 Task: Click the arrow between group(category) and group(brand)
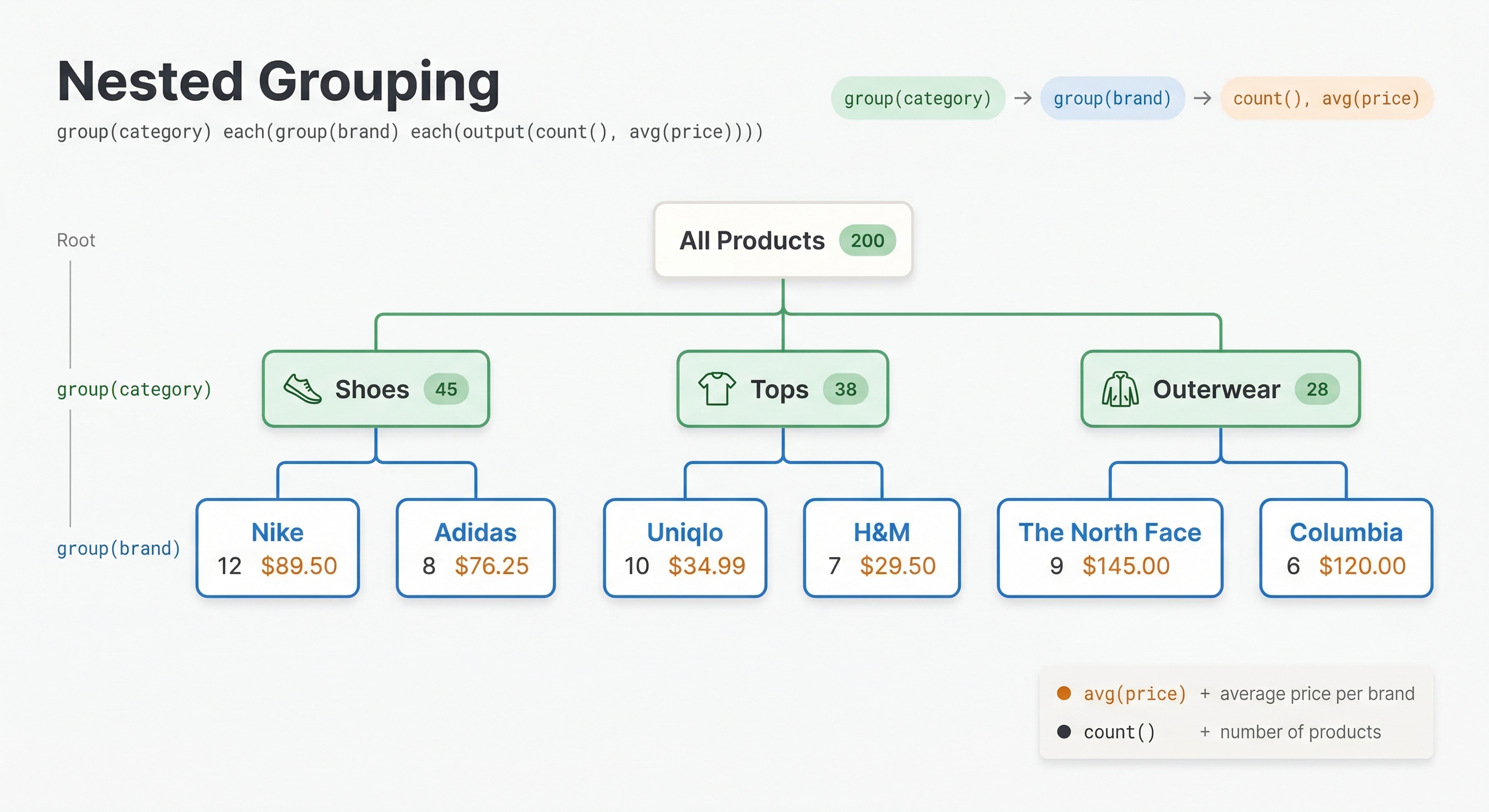click(1023, 98)
